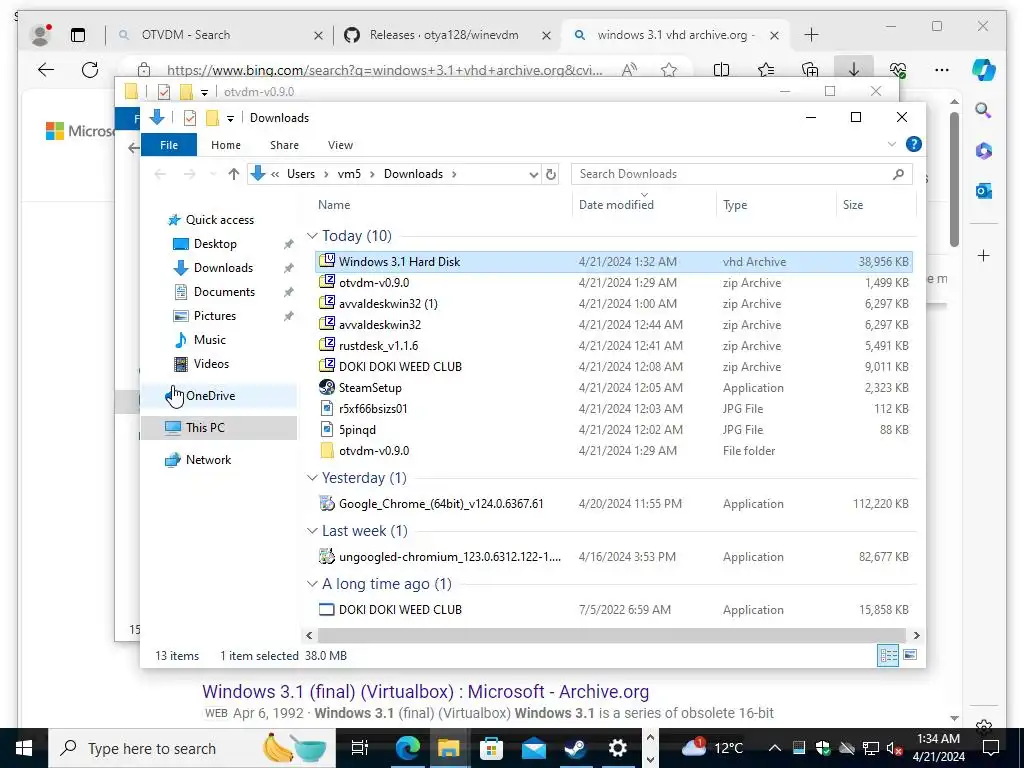Open Edge settings and more menu

click(942, 69)
